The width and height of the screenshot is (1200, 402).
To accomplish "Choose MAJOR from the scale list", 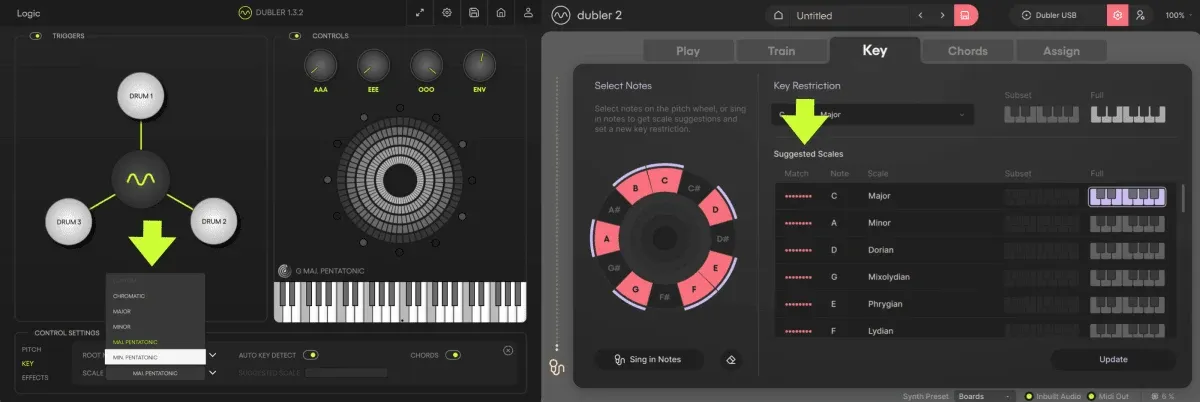I will (155, 311).
